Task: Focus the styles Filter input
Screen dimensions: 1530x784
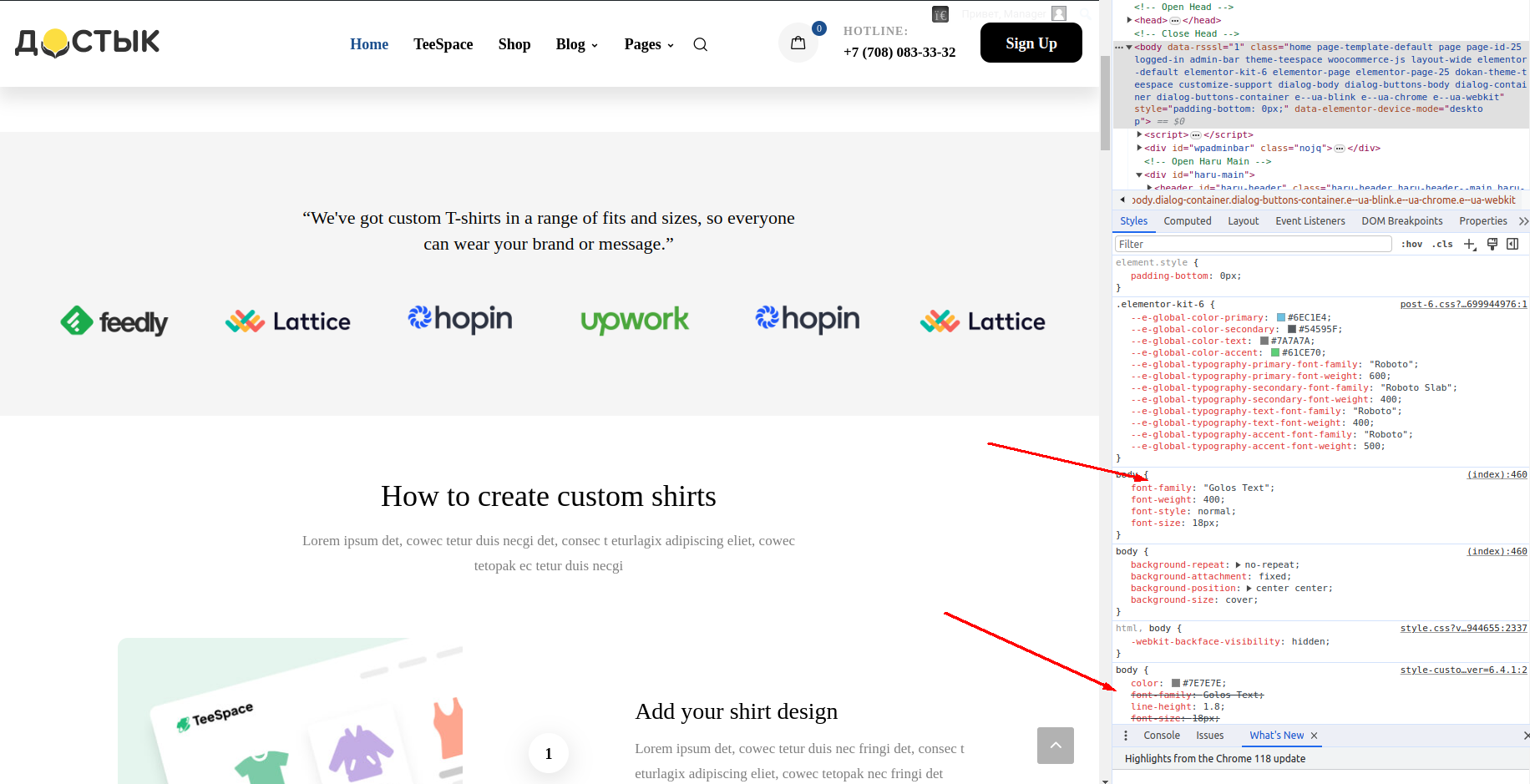Action: [1253, 244]
